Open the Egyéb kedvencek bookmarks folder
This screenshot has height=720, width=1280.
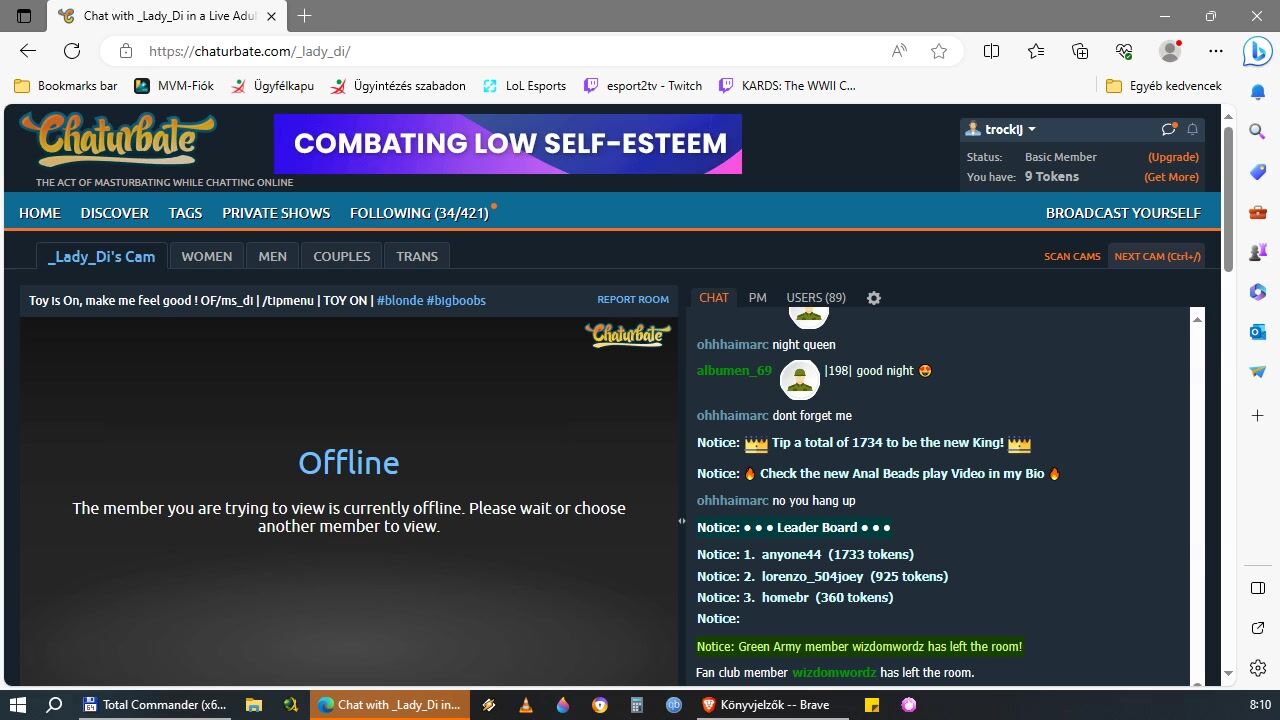coord(1164,86)
